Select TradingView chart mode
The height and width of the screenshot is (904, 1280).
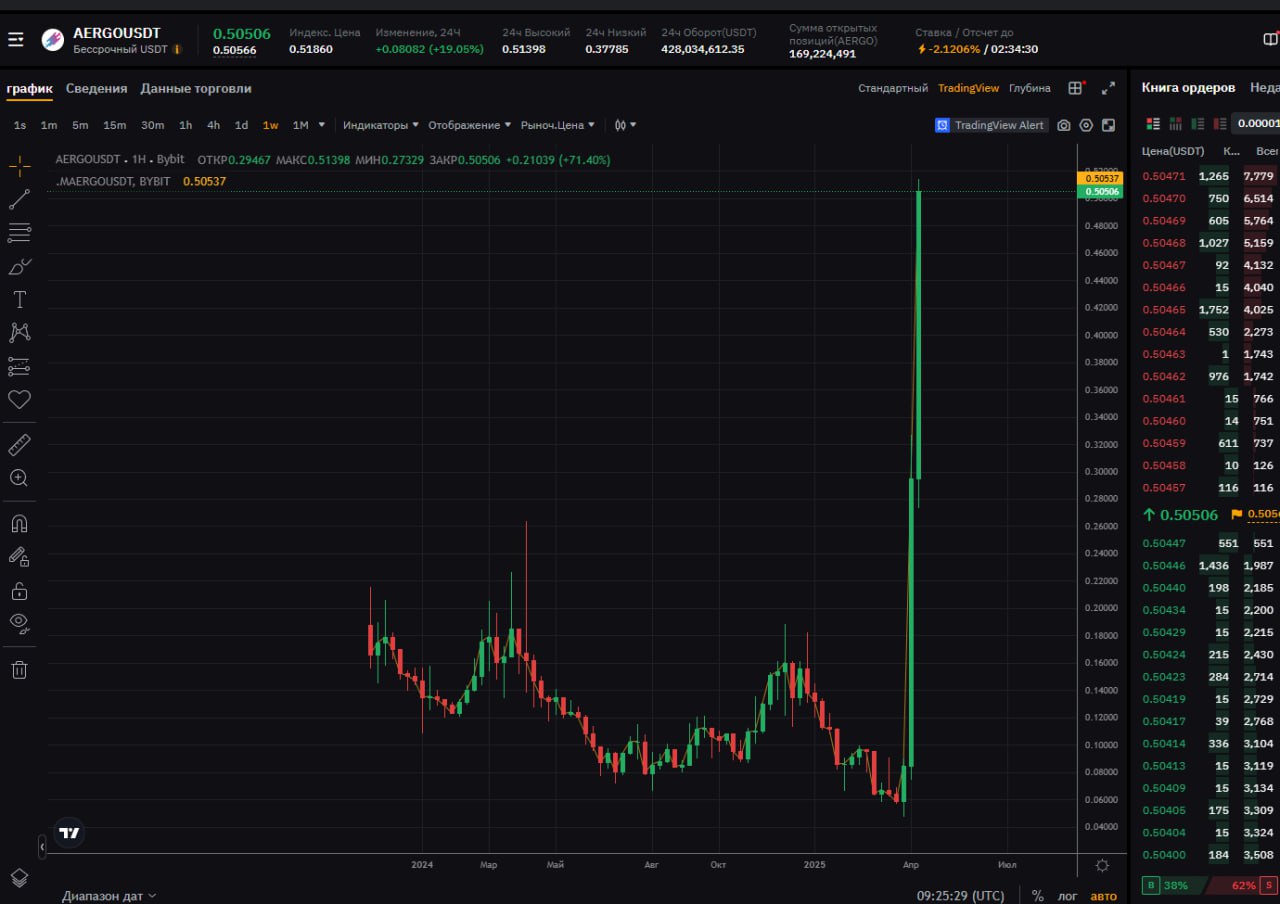click(x=968, y=88)
